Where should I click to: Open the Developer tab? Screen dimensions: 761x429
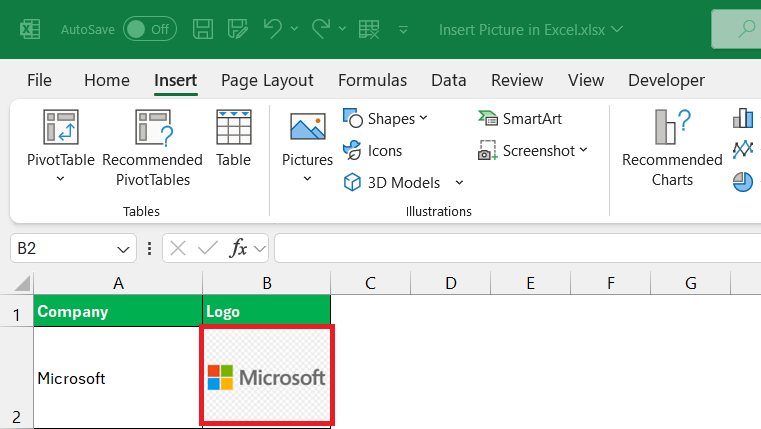point(667,80)
